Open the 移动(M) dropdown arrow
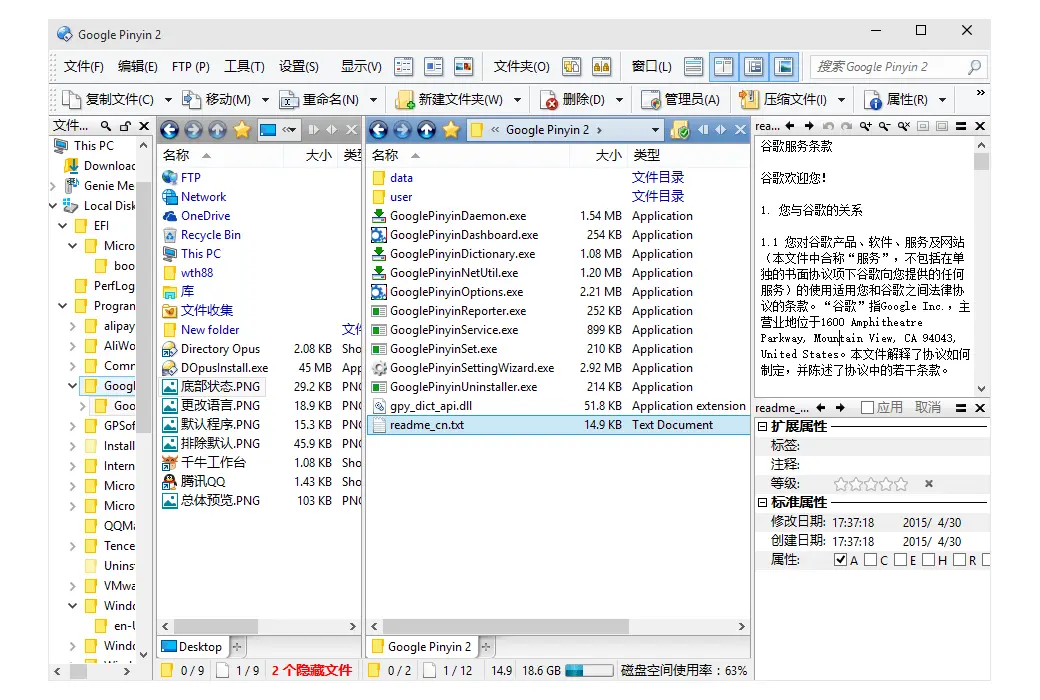The height and width of the screenshot is (700, 1040). coord(265,100)
